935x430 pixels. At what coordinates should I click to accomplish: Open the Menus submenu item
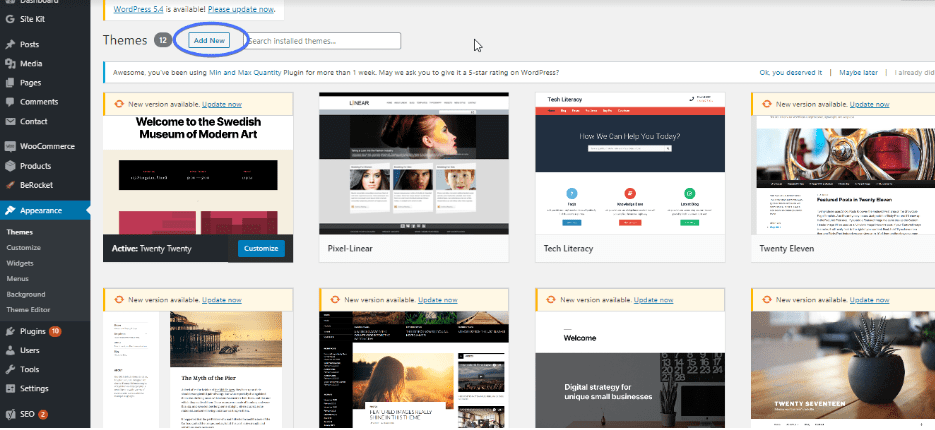tap(17, 279)
